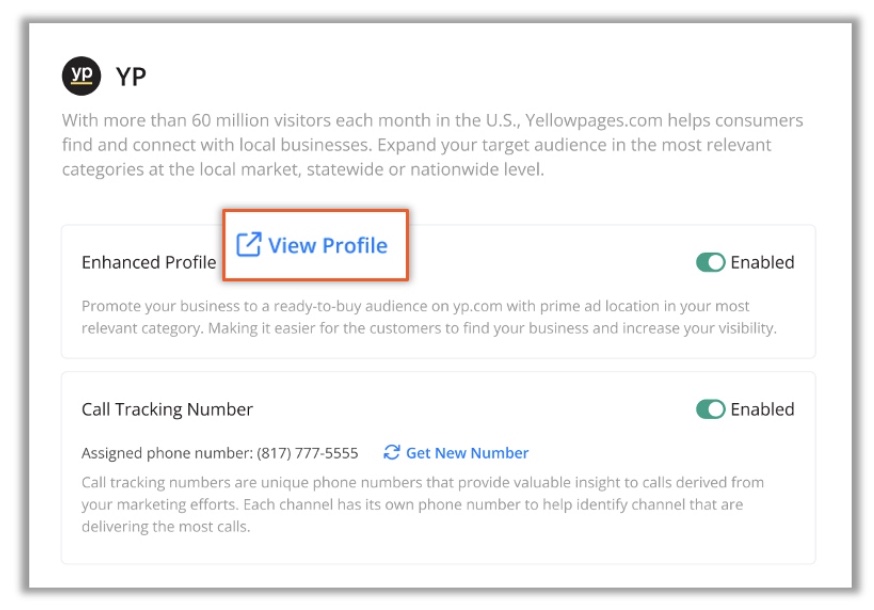Select the YP heading title
The image size is (874, 610).
click(131, 76)
